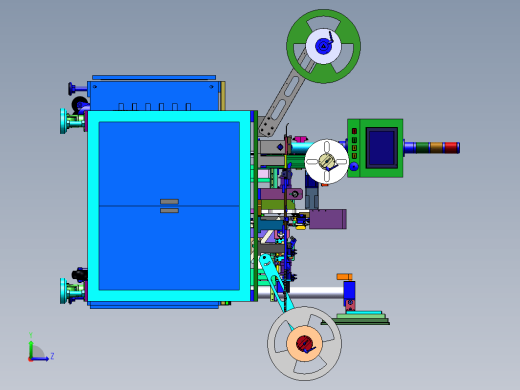Select the purple motor block
Viewport: 520px width, 390px height.
328,219
